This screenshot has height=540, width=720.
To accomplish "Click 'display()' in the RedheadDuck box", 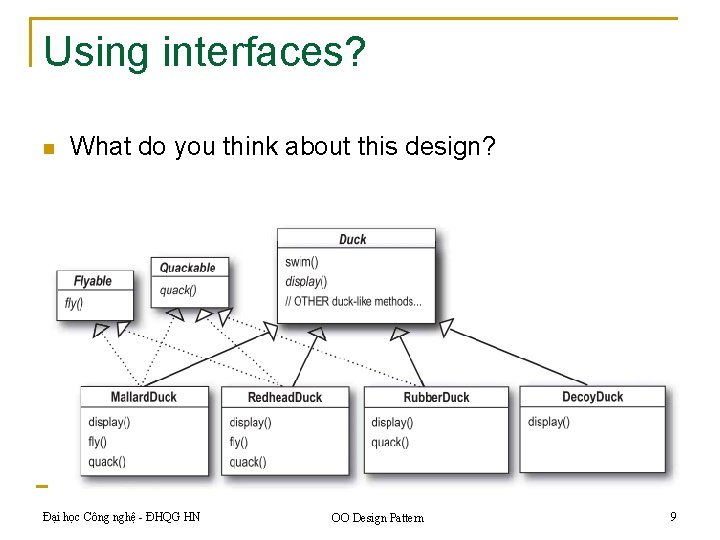I will 251,422.
